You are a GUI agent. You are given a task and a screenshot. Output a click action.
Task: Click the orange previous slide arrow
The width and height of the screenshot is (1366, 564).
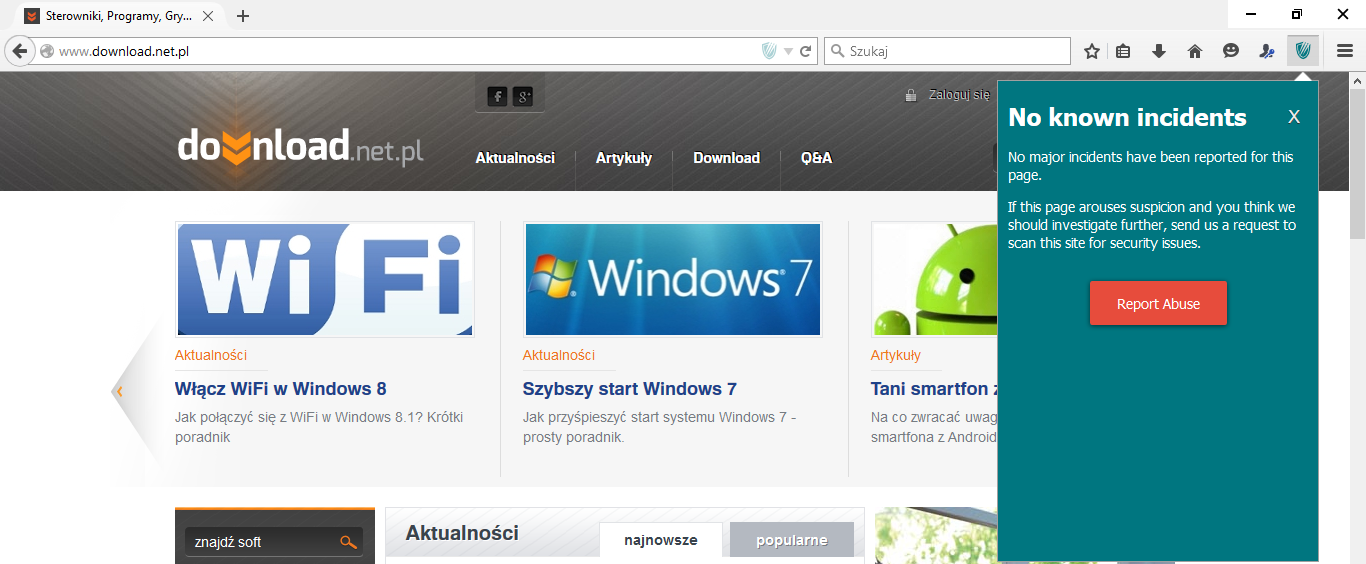[x=119, y=391]
